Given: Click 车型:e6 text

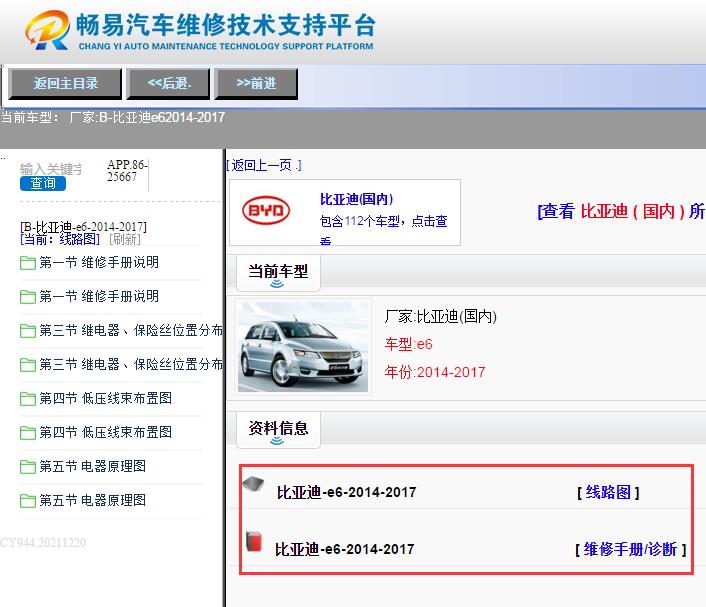Looking at the screenshot, I should coord(408,344).
